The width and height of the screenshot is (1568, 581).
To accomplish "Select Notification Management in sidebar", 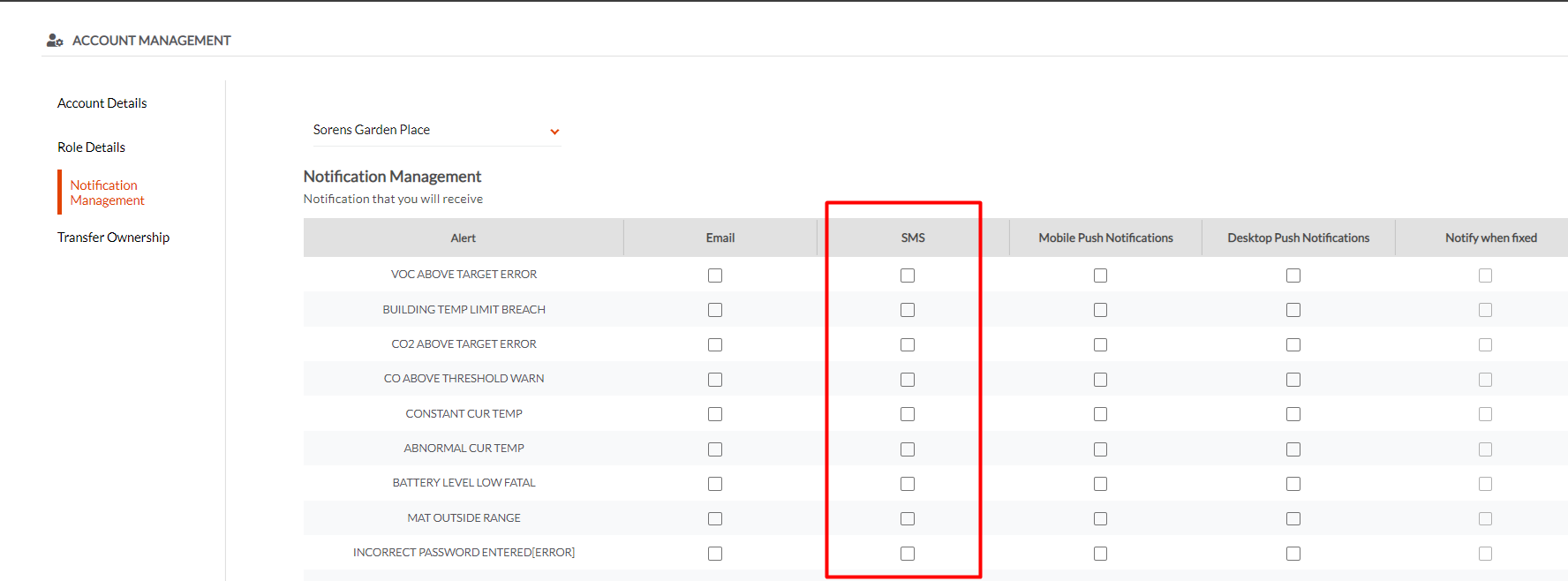I will 108,192.
